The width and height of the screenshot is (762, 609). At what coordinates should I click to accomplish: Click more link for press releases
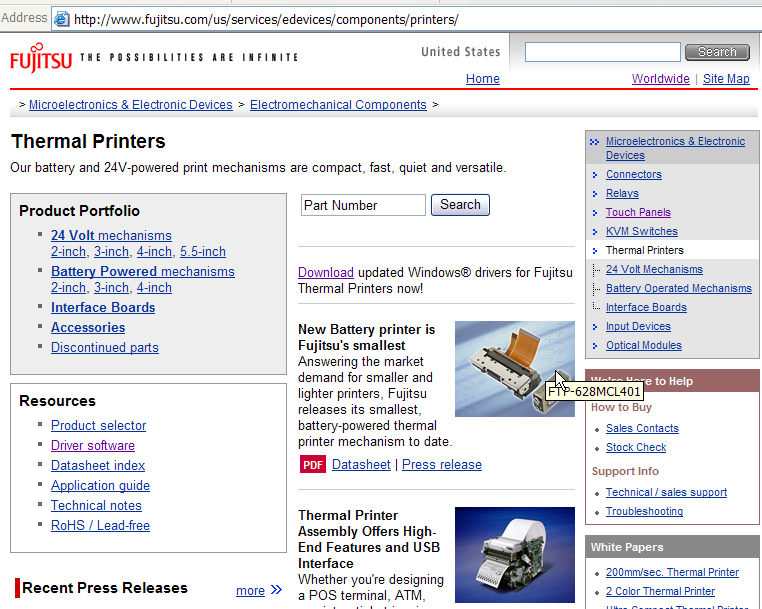[250, 590]
